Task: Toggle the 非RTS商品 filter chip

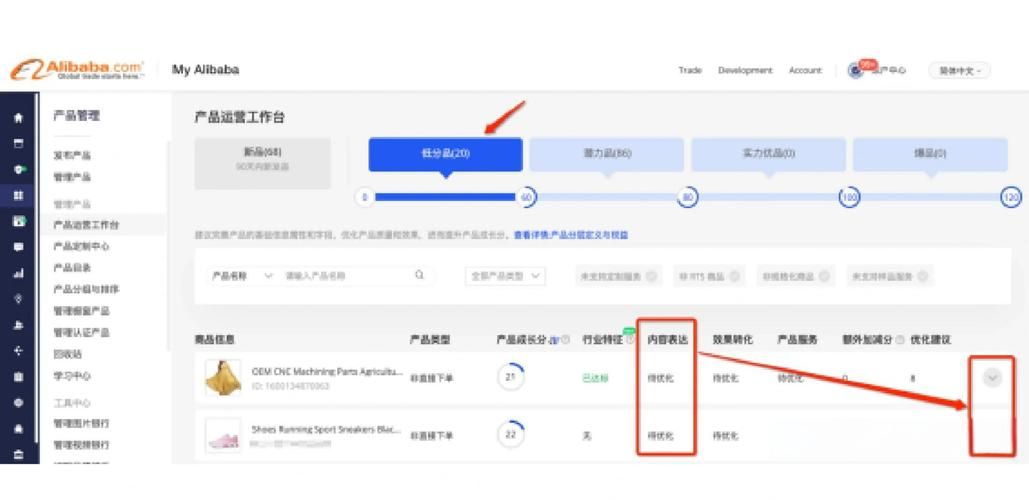Action: [709, 276]
